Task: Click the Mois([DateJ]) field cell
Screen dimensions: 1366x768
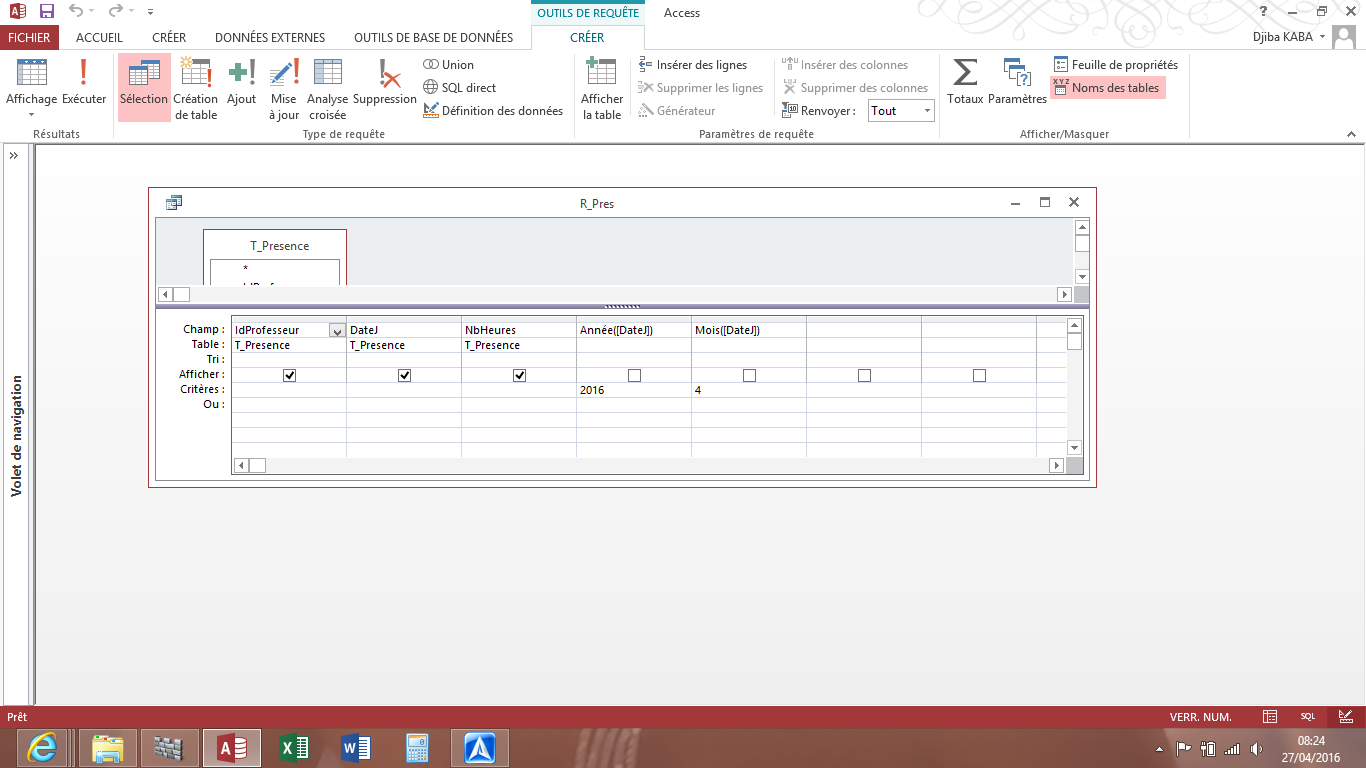Action: (749, 330)
